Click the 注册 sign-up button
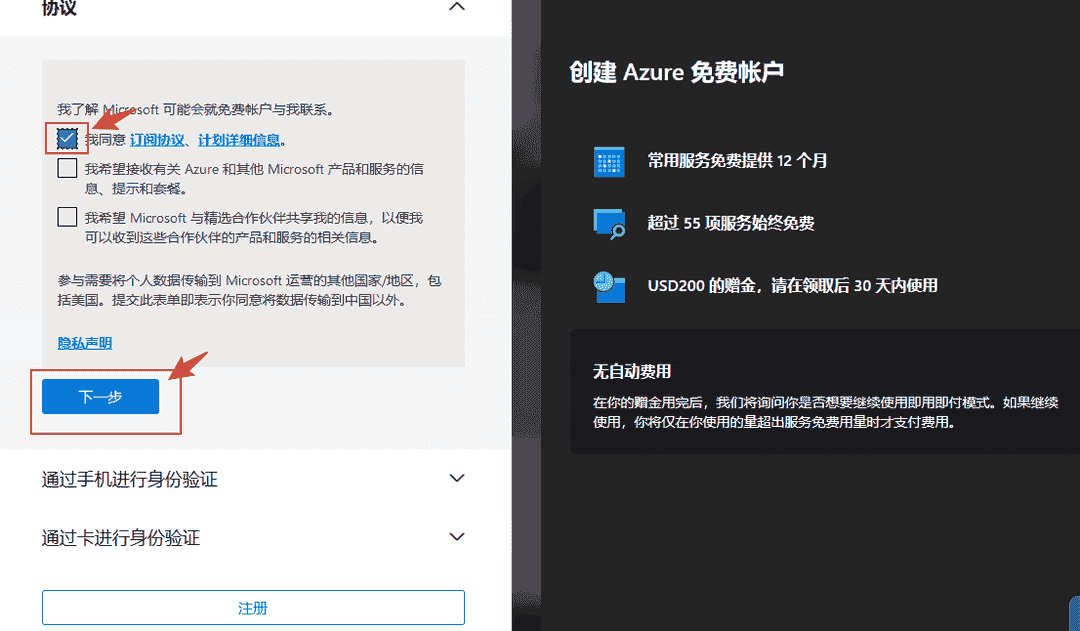Image resolution: width=1080 pixels, height=631 pixels. coord(253,608)
